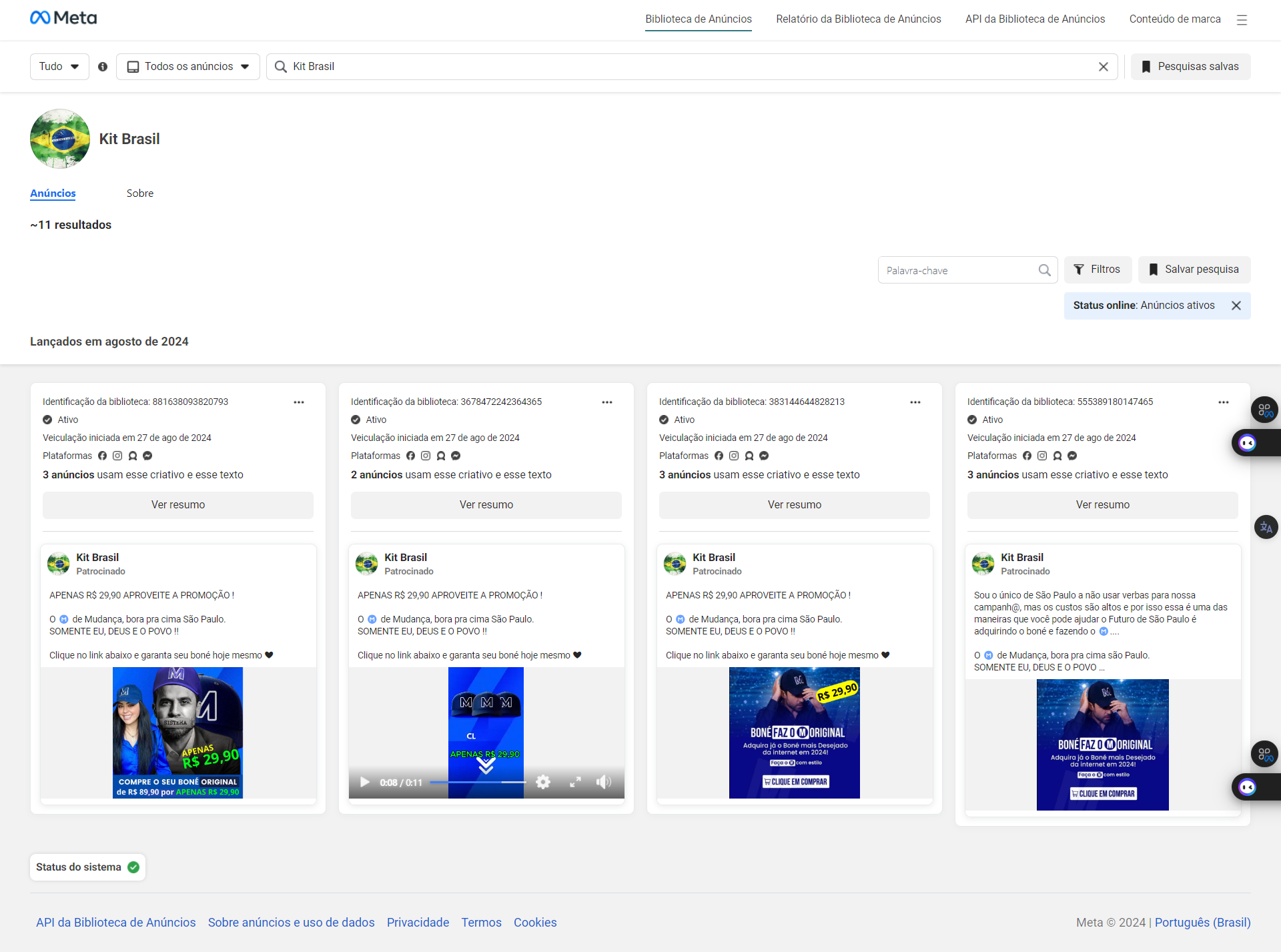This screenshot has width=1281, height=952.
Task: Mute the second ad video volume
Action: click(603, 782)
